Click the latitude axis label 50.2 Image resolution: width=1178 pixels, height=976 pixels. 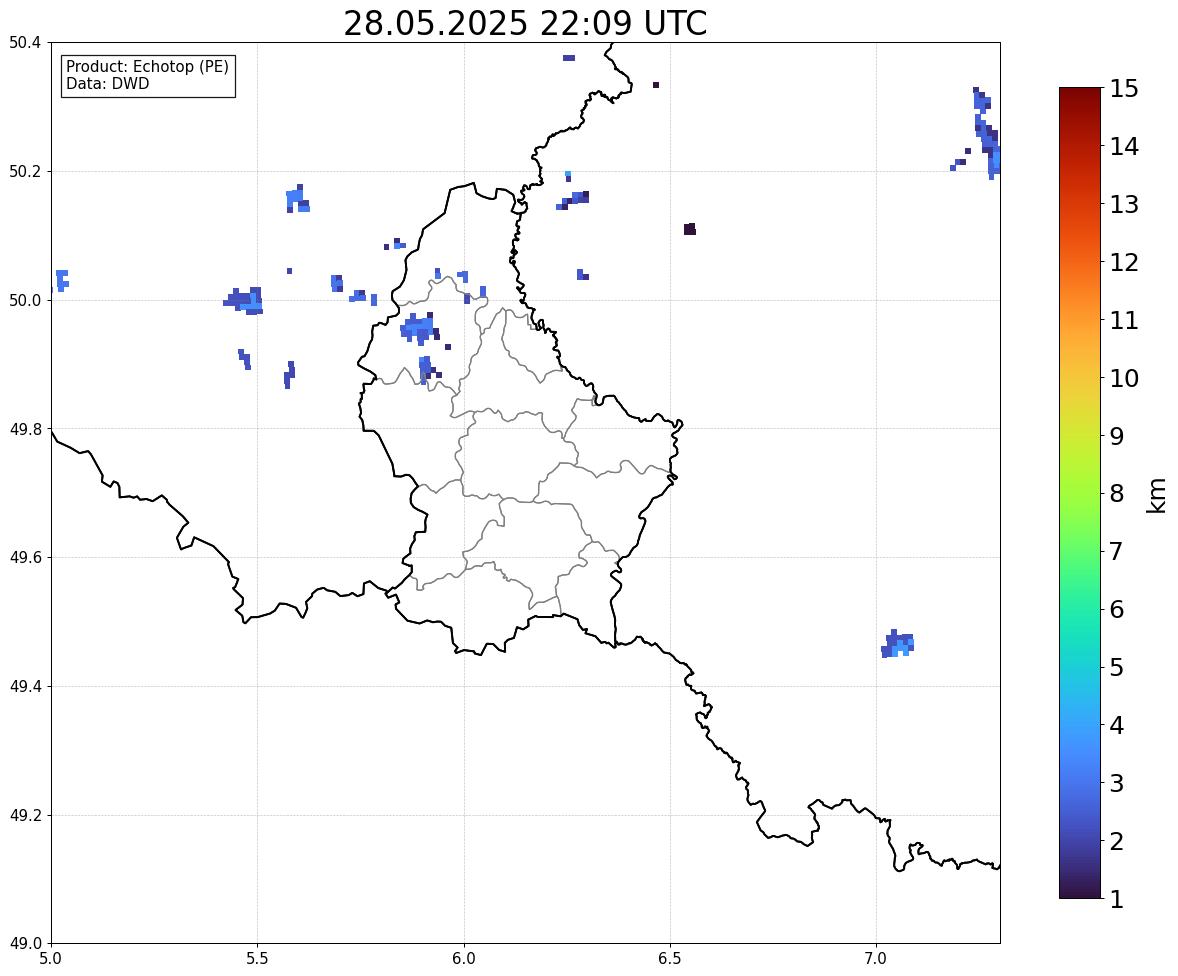click(x=25, y=171)
